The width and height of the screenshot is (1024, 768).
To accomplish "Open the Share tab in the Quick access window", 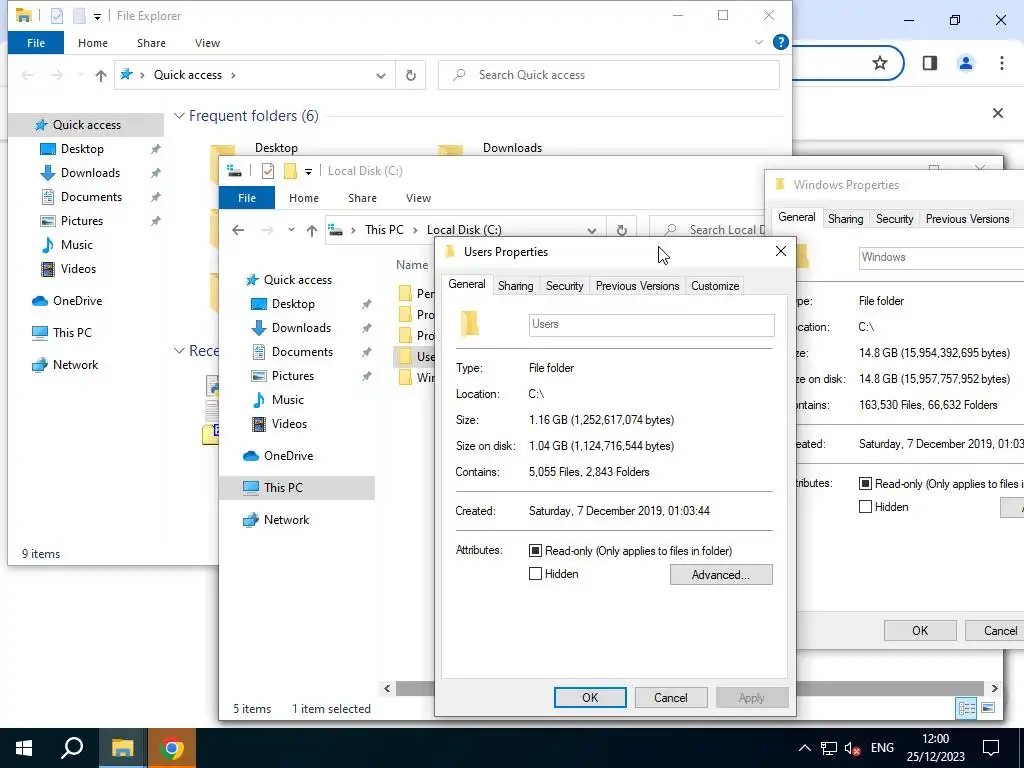I will [151, 43].
